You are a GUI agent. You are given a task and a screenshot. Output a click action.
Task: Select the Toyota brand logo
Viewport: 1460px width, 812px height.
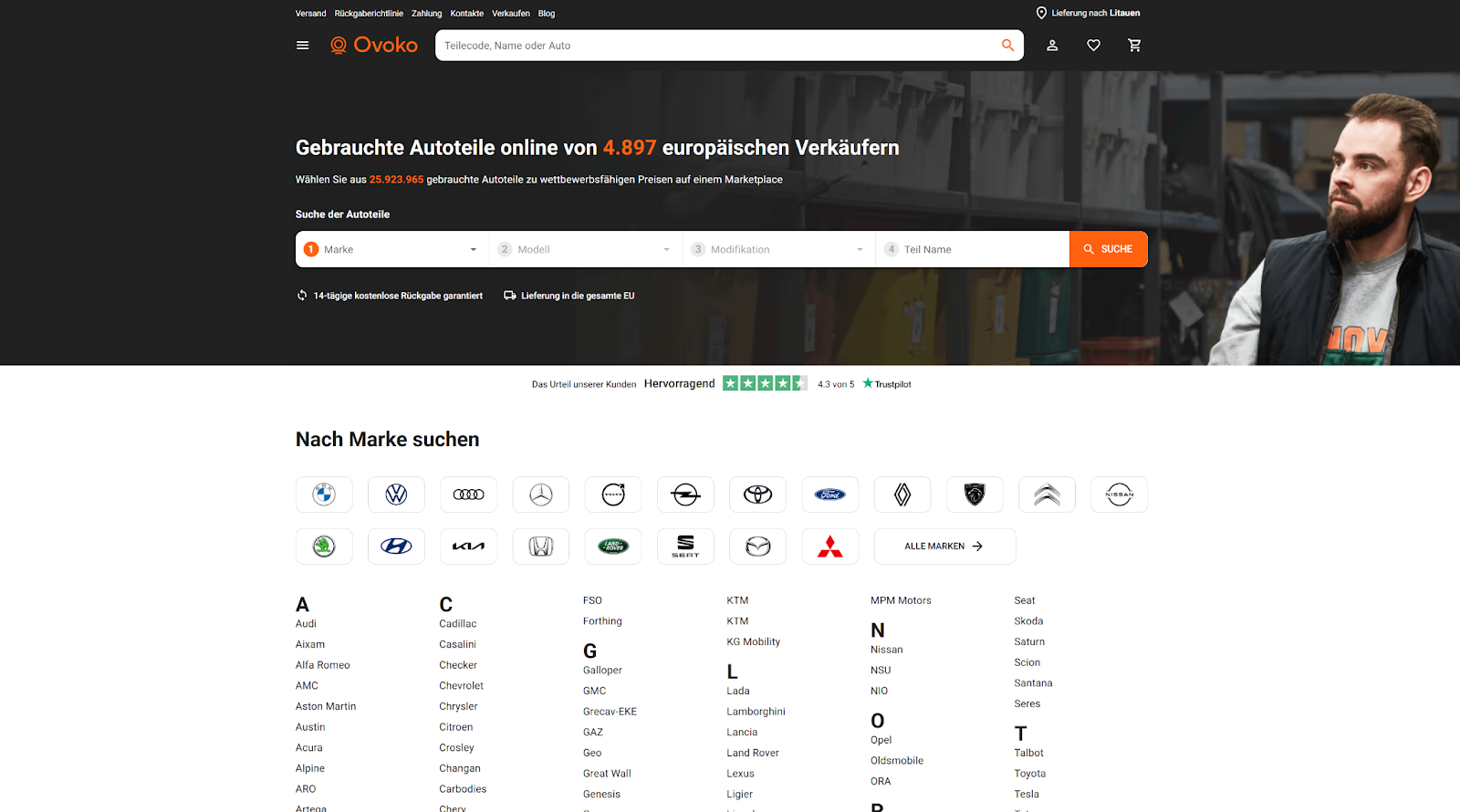757,494
